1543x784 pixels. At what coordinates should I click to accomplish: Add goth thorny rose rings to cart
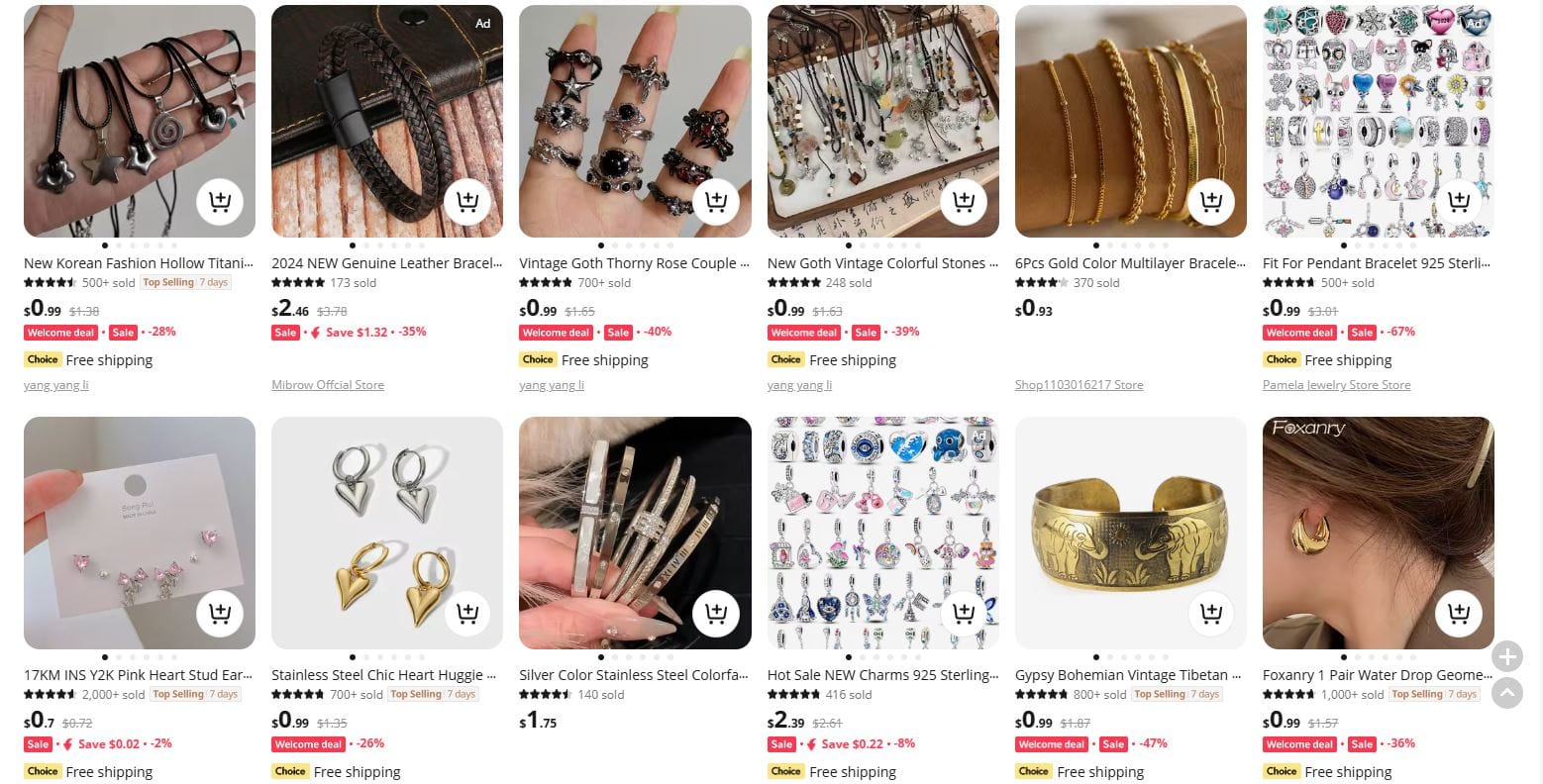(x=715, y=202)
